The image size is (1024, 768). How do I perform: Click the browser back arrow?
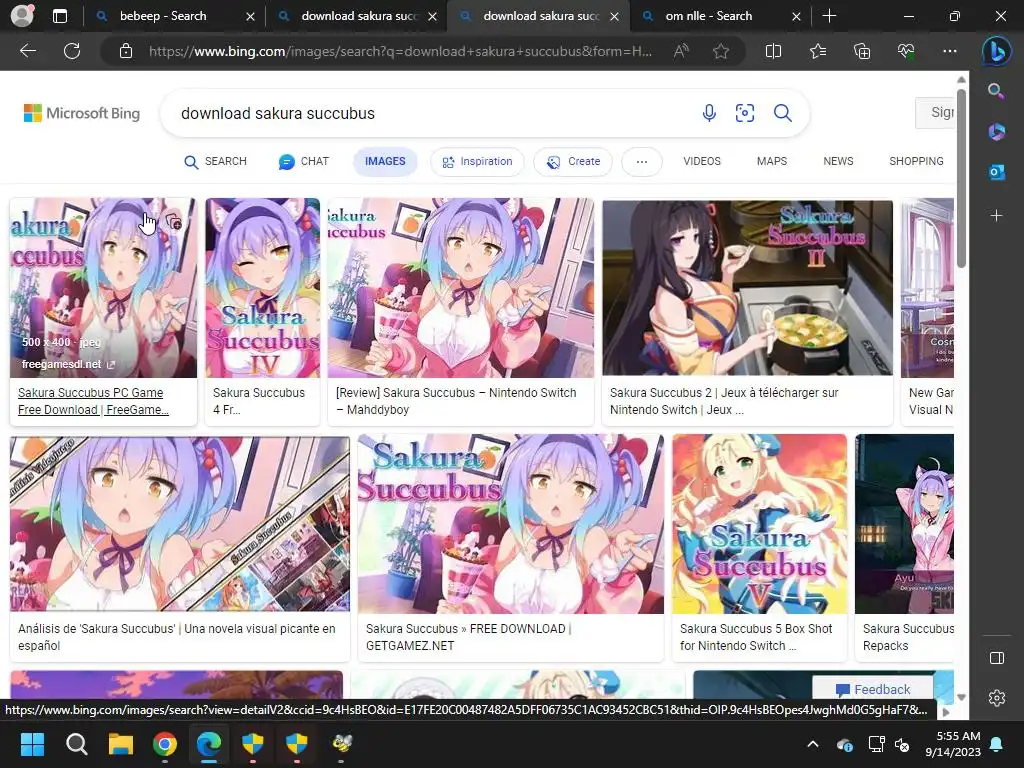(x=27, y=51)
